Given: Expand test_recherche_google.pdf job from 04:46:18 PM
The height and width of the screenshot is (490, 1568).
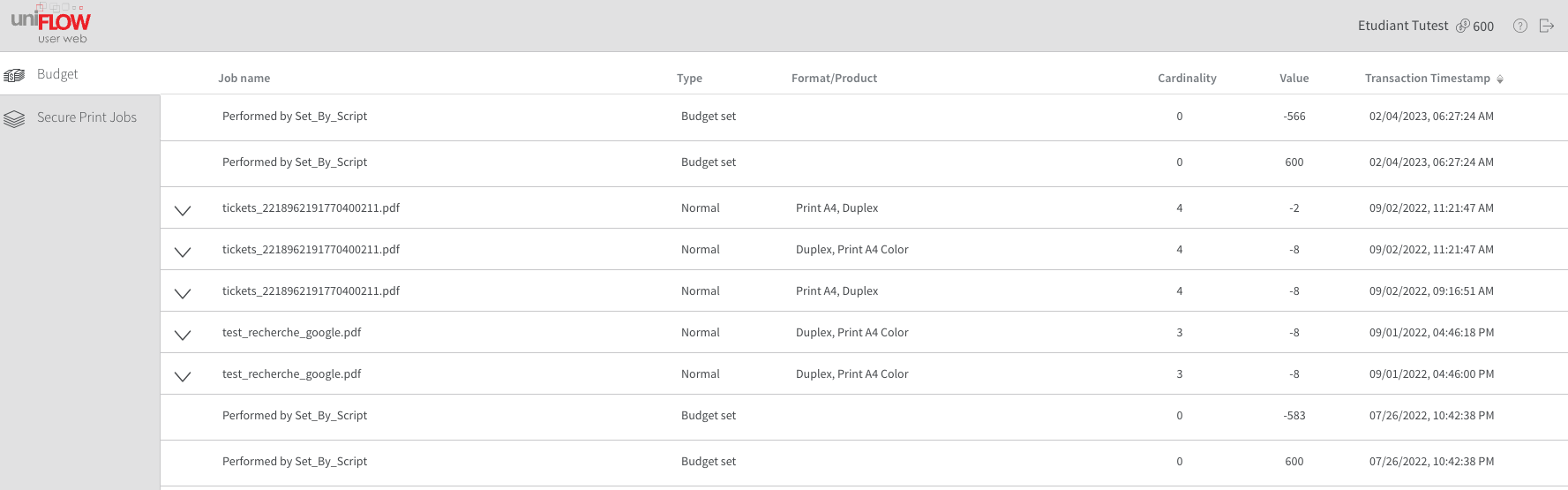Looking at the screenshot, I should 183,335.
